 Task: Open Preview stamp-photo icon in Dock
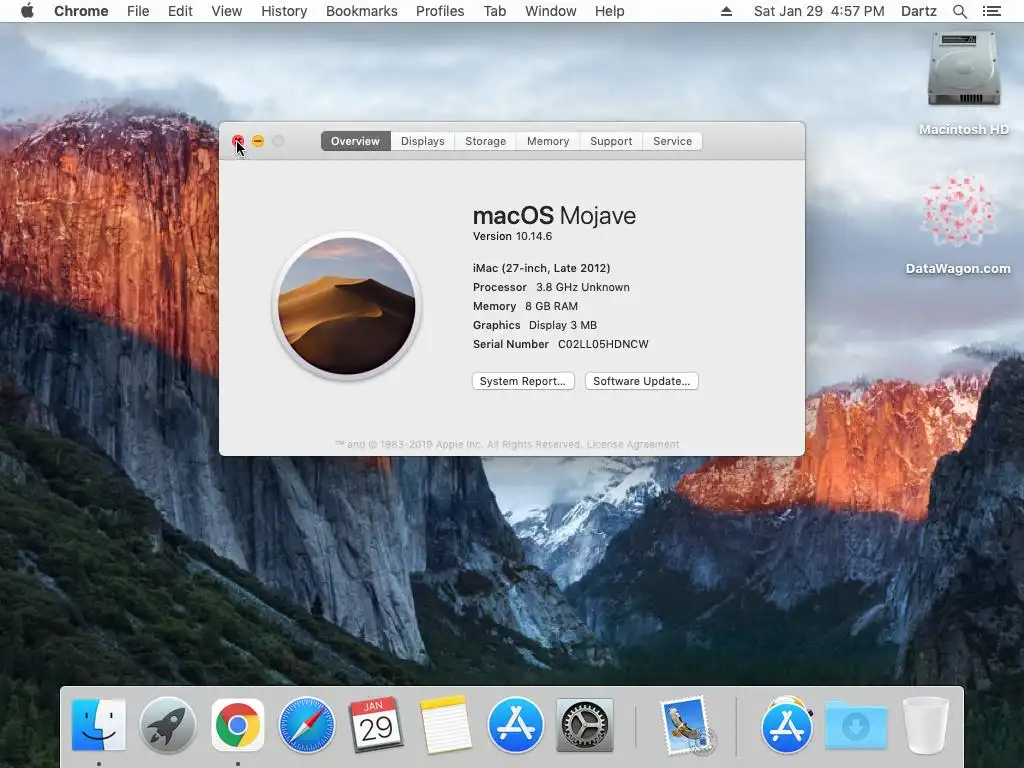(x=687, y=725)
